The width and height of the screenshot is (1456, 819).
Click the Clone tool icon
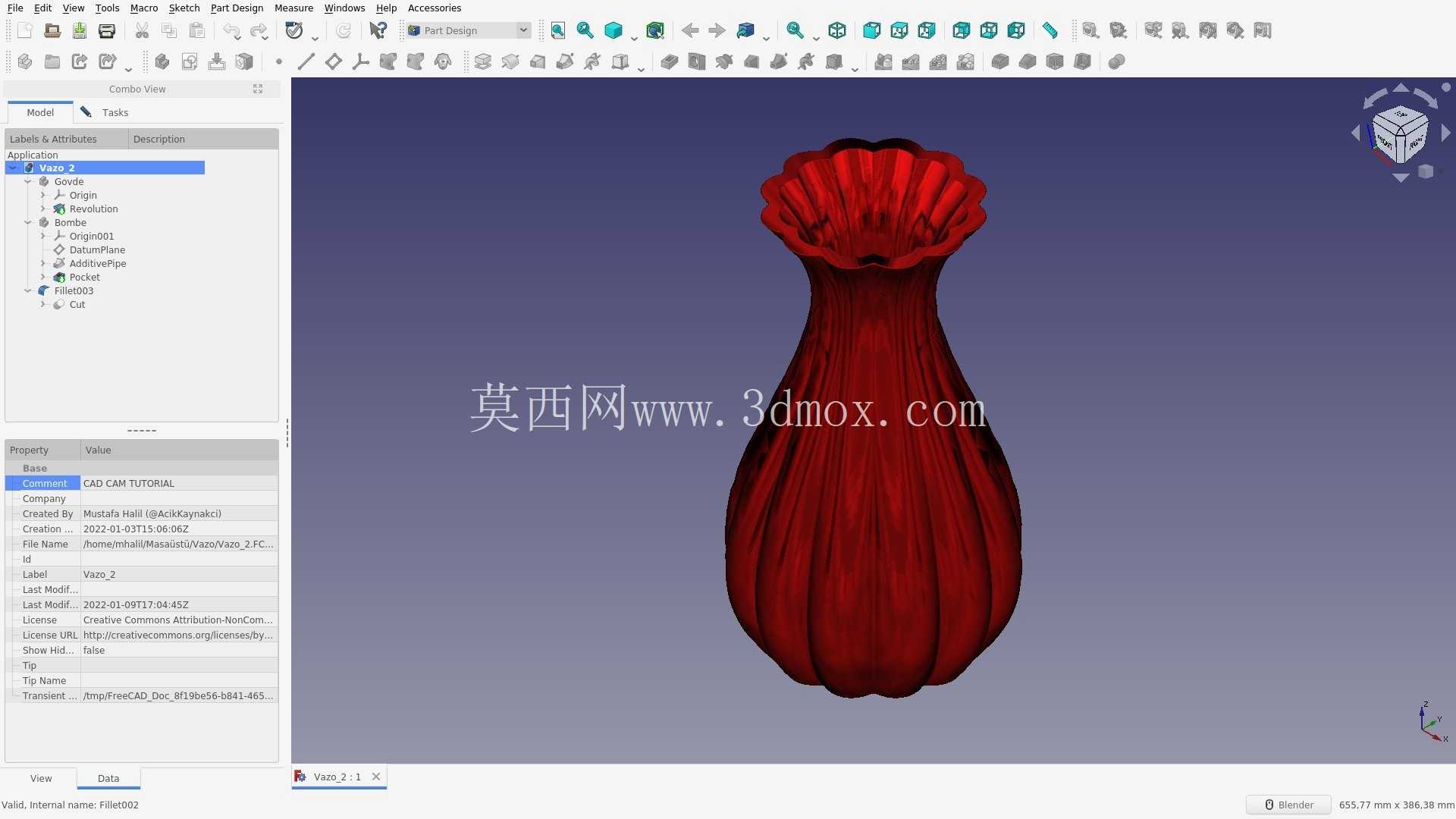pyautogui.click(x=443, y=61)
